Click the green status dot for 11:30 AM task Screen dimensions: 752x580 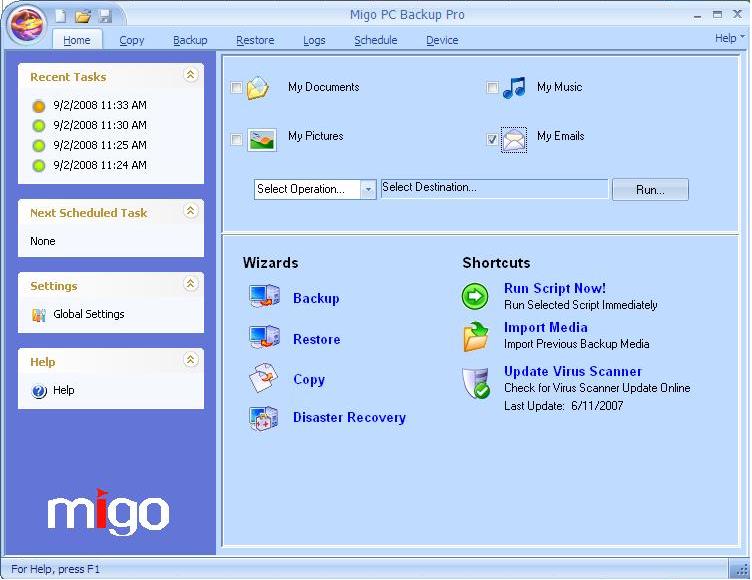point(39,126)
